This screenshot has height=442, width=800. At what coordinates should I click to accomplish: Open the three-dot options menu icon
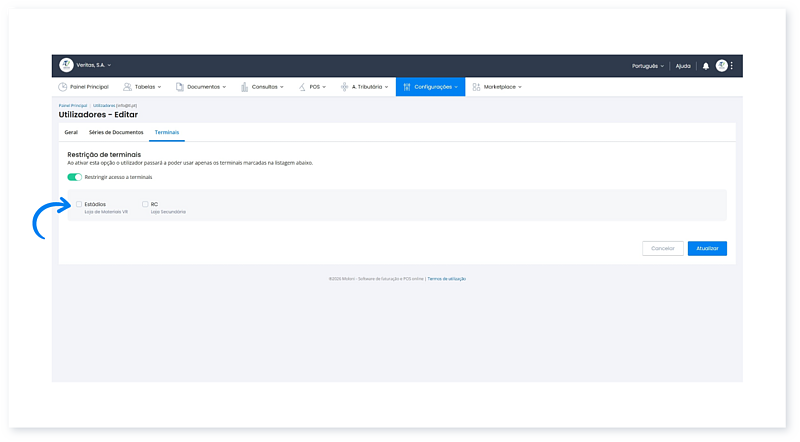point(732,66)
